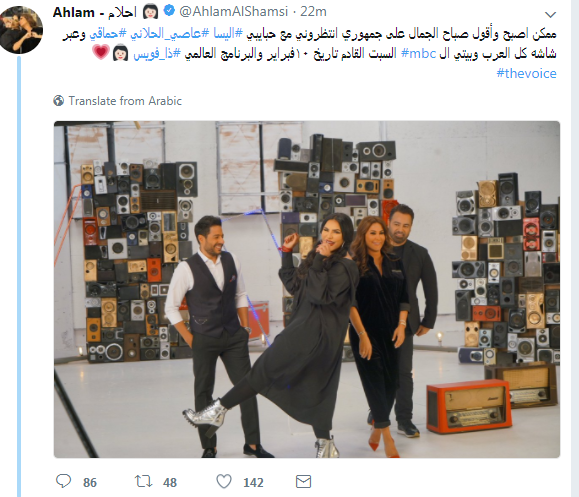Open the tweet options chevron menu
The width and height of the screenshot is (579, 497).
(x=550, y=15)
